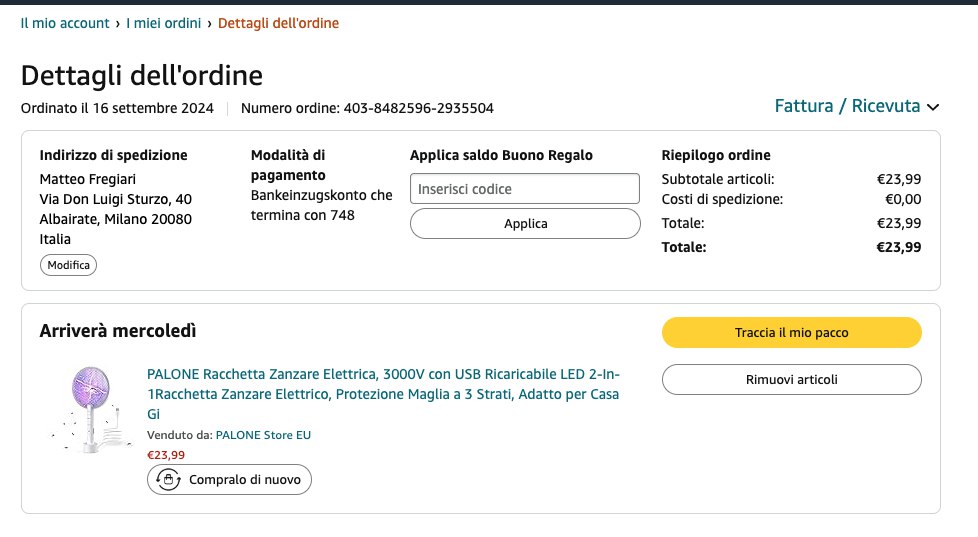Click the chevron arrow beside Fattura / Ricevuta
978x537 pixels.
click(933, 107)
